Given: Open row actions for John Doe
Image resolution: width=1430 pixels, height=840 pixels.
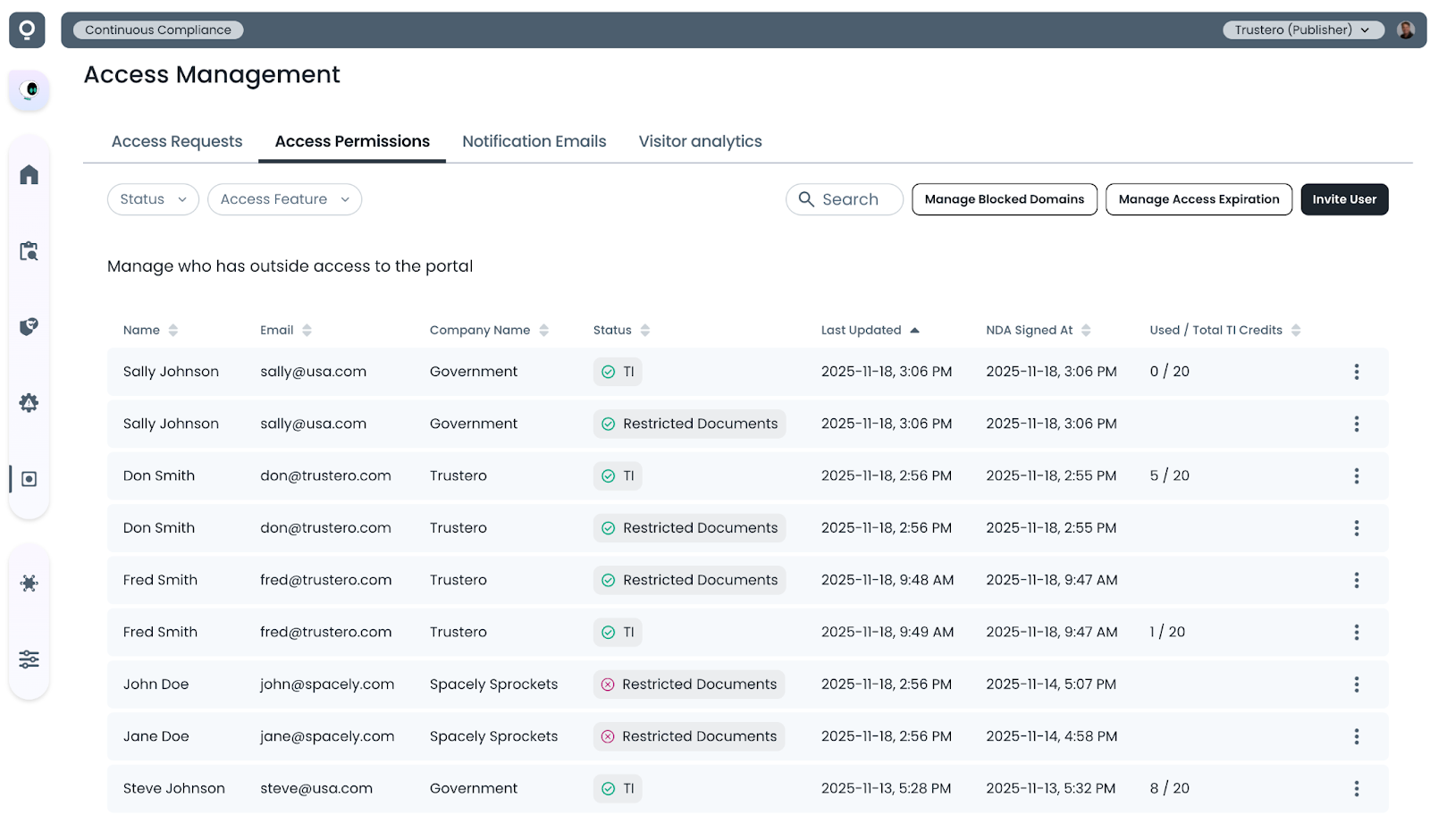Looking at the screenshot, I should (x=1356, y=685).
